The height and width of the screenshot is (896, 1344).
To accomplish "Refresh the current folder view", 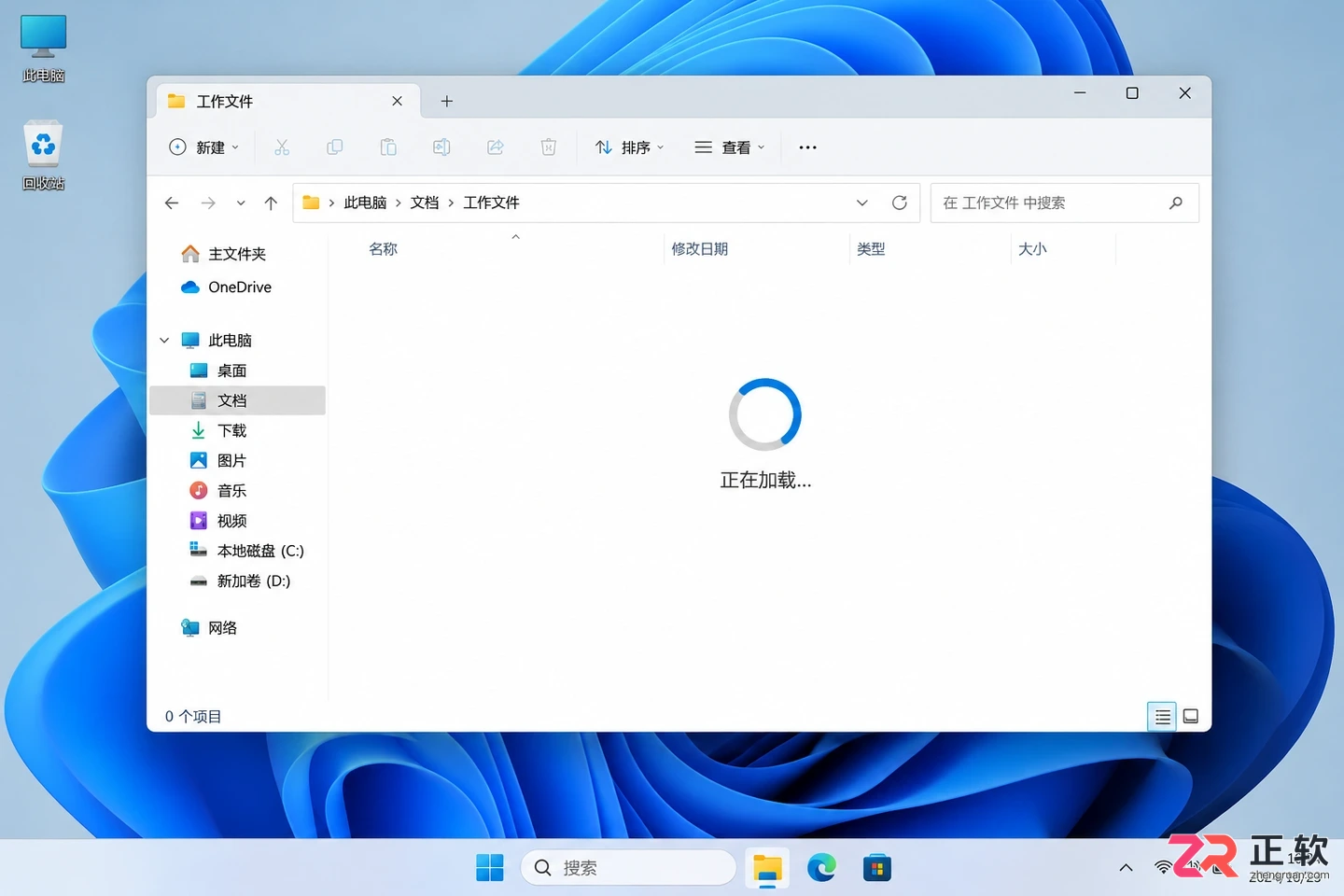I will click(900, 203).
